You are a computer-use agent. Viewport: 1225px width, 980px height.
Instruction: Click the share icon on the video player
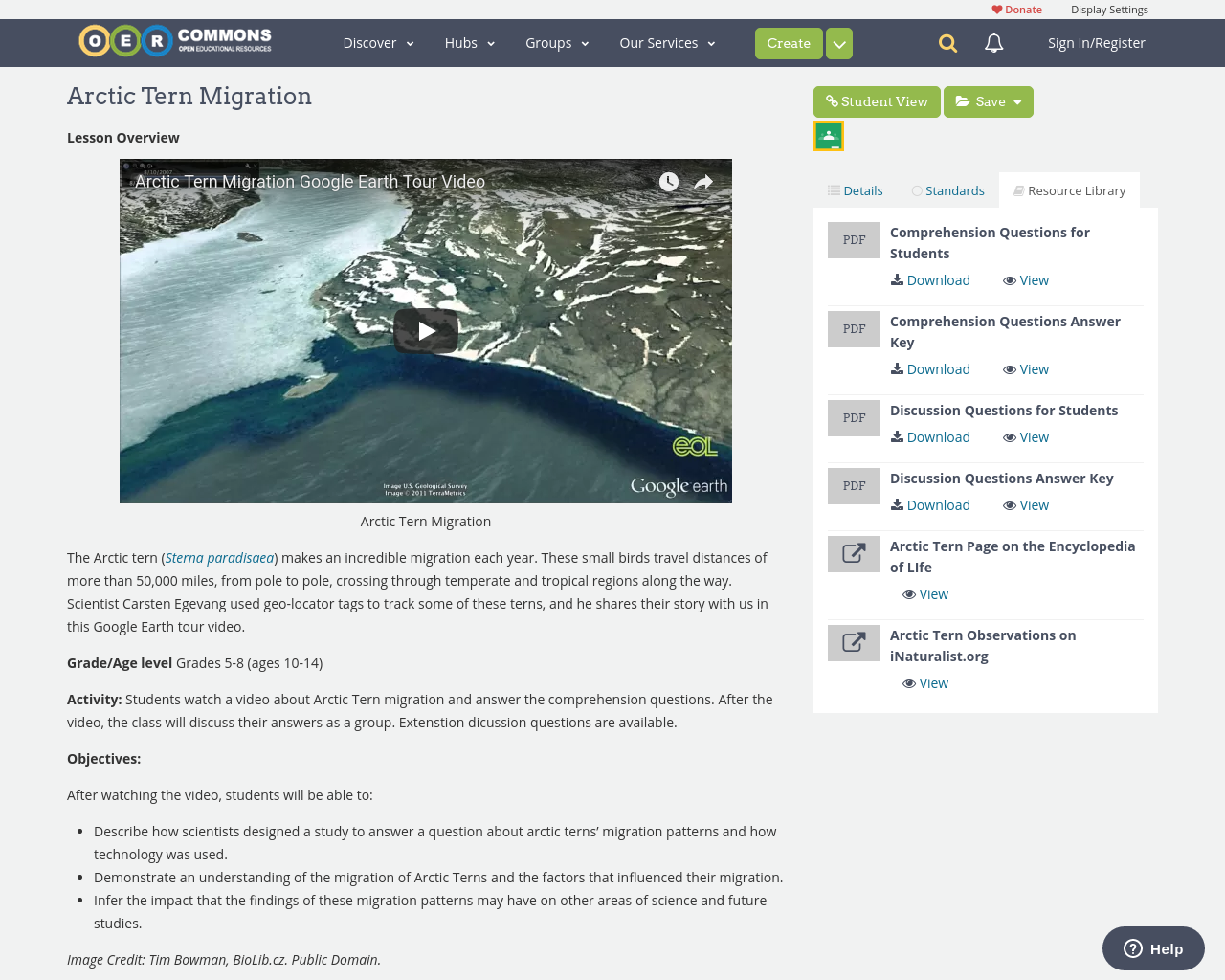pos(703,180)
